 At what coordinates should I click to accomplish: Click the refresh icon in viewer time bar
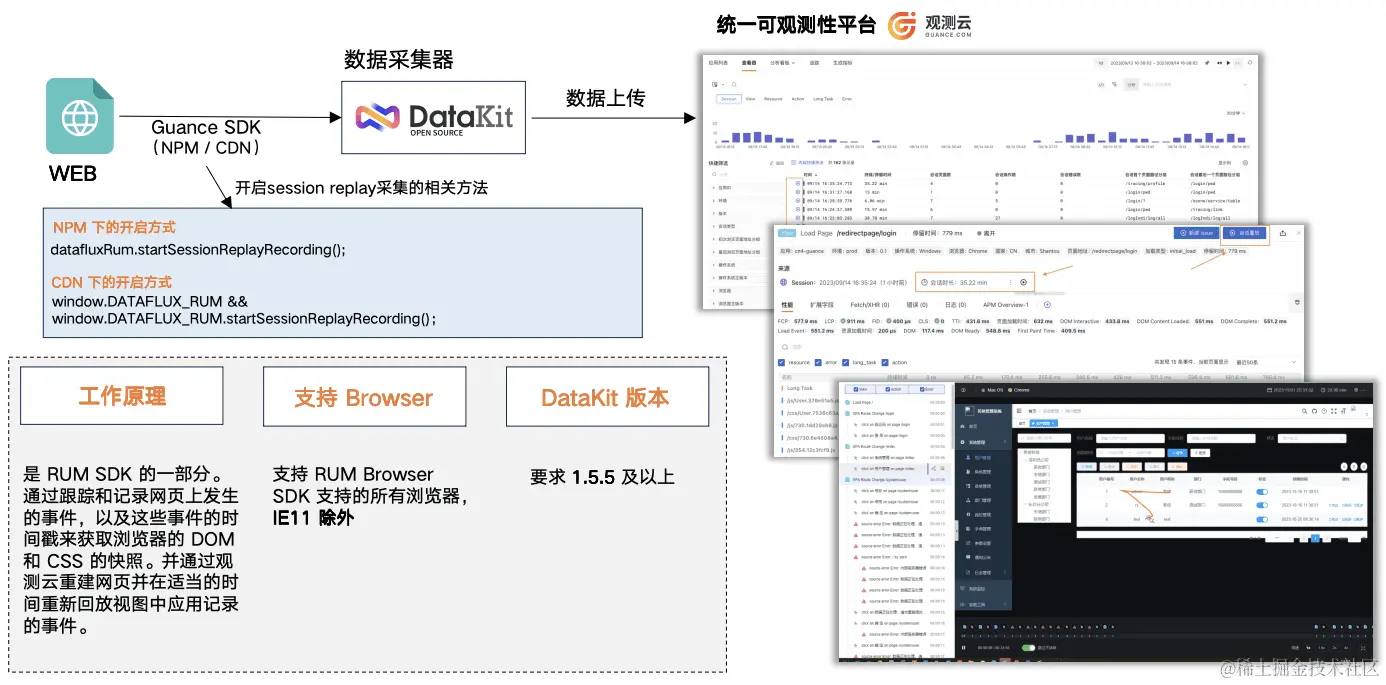click(x=1250, y=63)
